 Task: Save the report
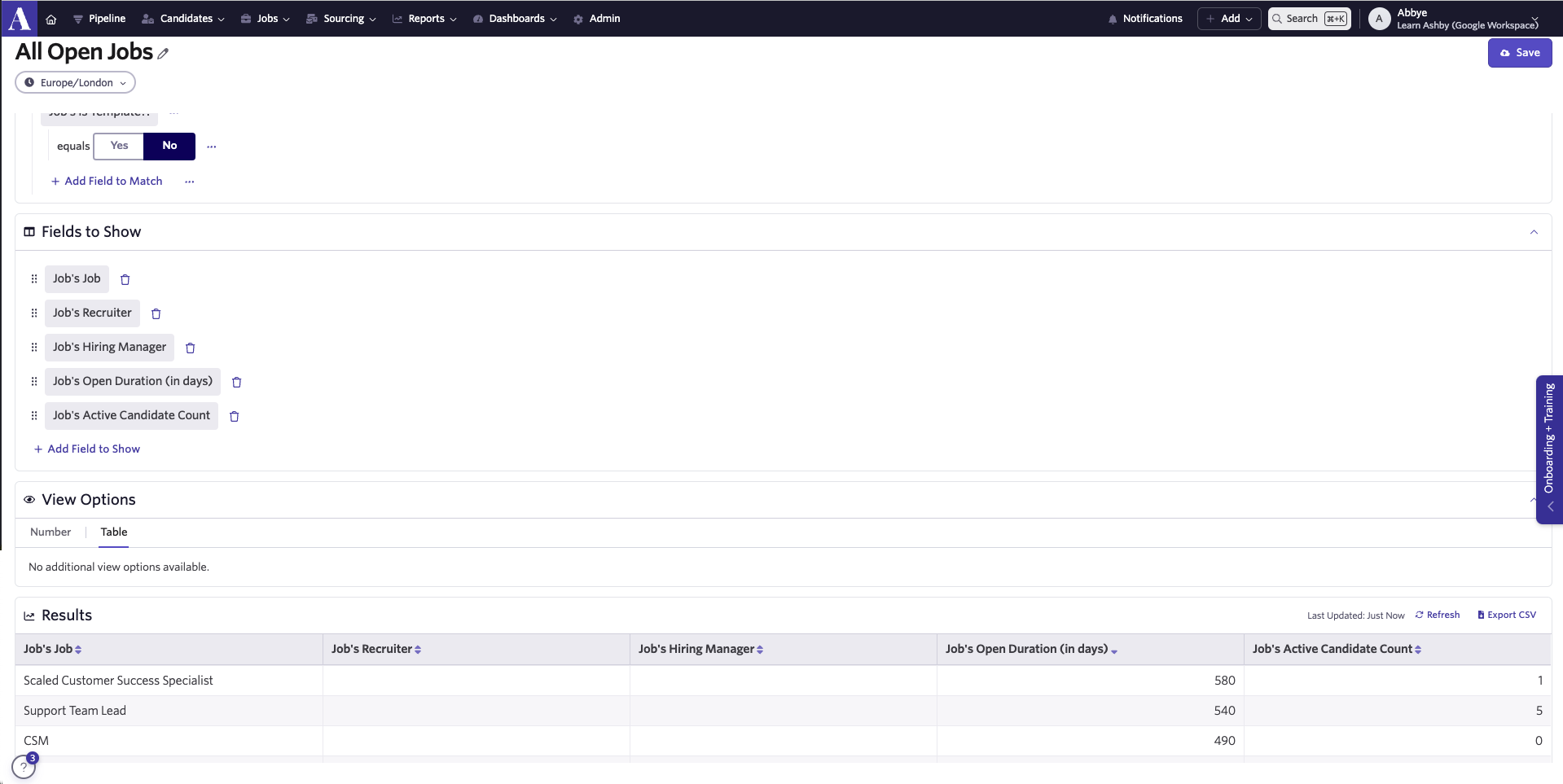[1520, 53]
